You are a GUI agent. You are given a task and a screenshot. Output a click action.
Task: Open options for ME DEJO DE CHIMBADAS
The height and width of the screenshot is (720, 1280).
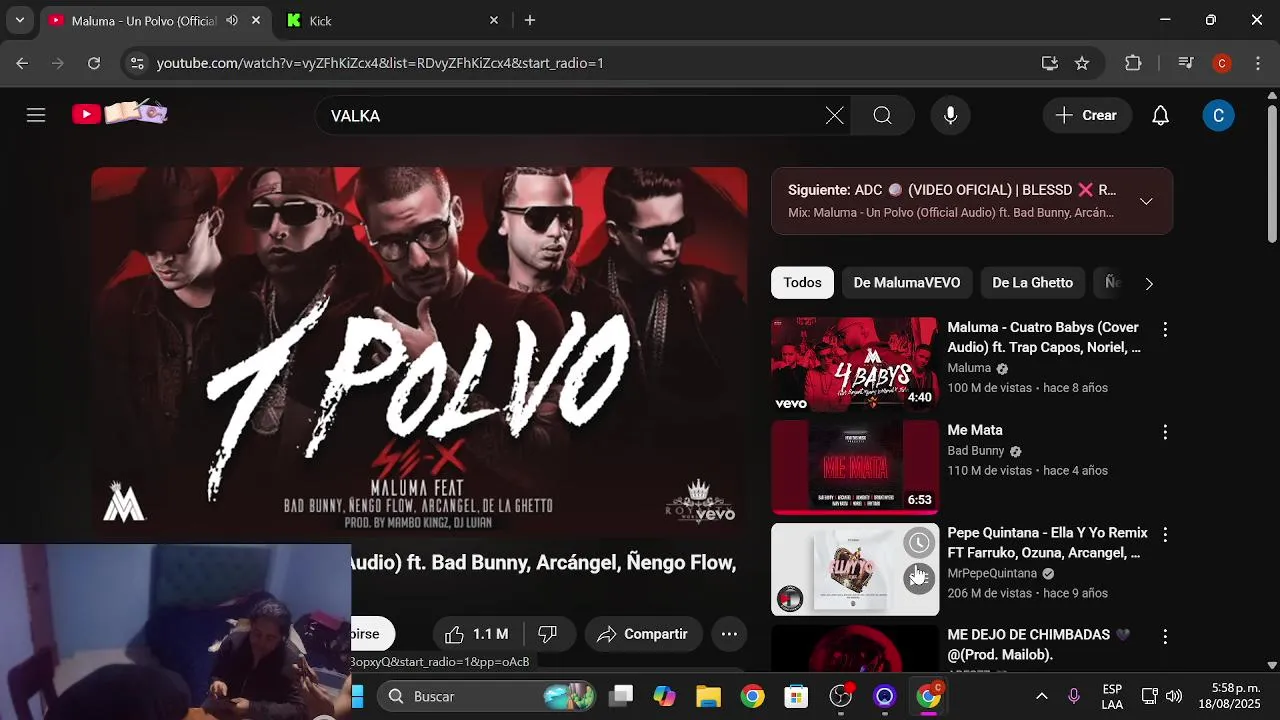[1164, 637]
